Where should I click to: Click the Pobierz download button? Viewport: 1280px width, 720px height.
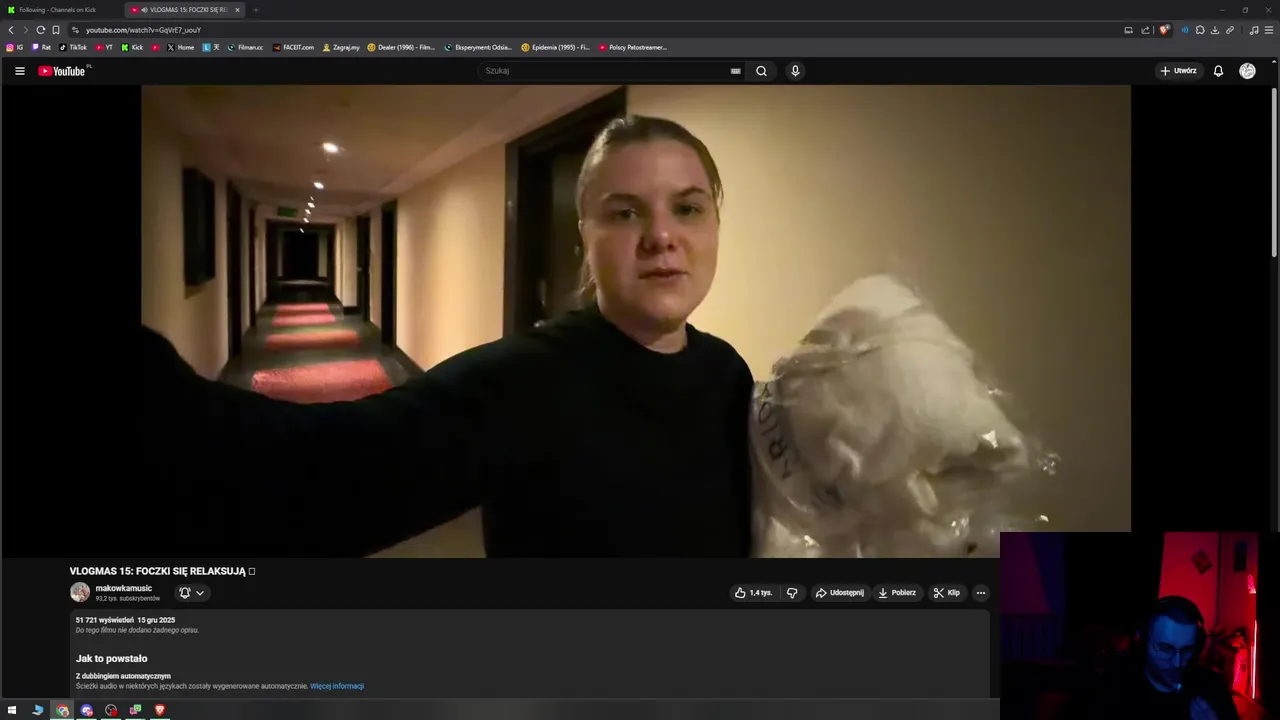(897, 593)
